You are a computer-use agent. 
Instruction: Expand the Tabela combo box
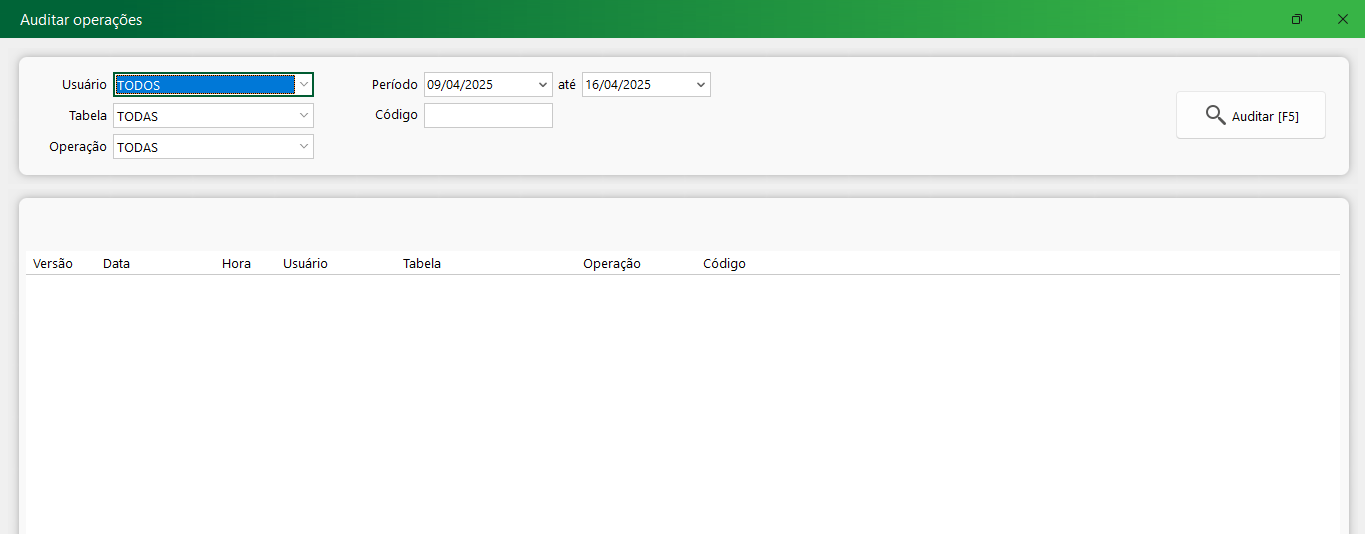[303, 116]
